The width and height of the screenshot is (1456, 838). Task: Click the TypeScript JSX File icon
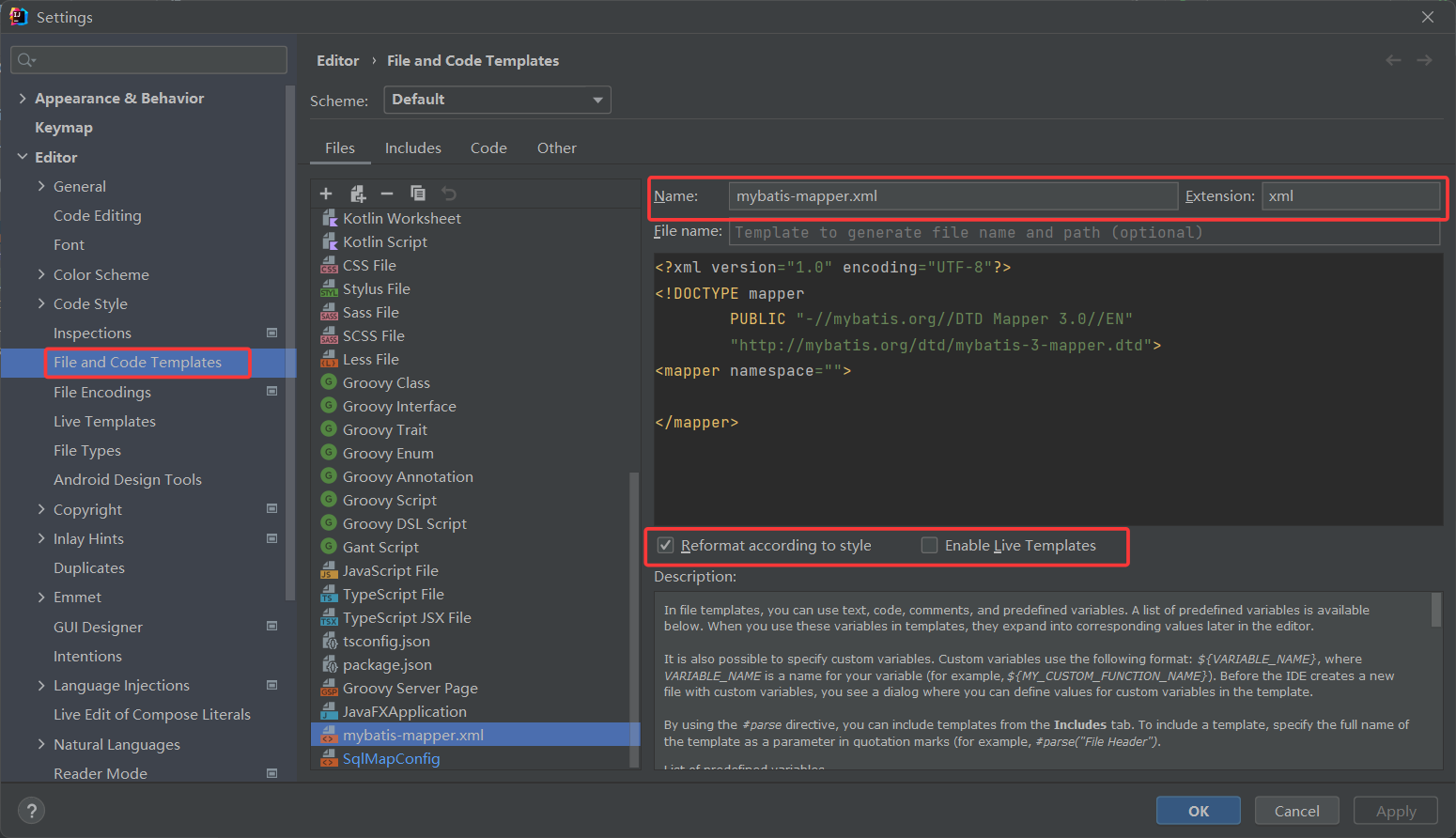tap(329, 617)
